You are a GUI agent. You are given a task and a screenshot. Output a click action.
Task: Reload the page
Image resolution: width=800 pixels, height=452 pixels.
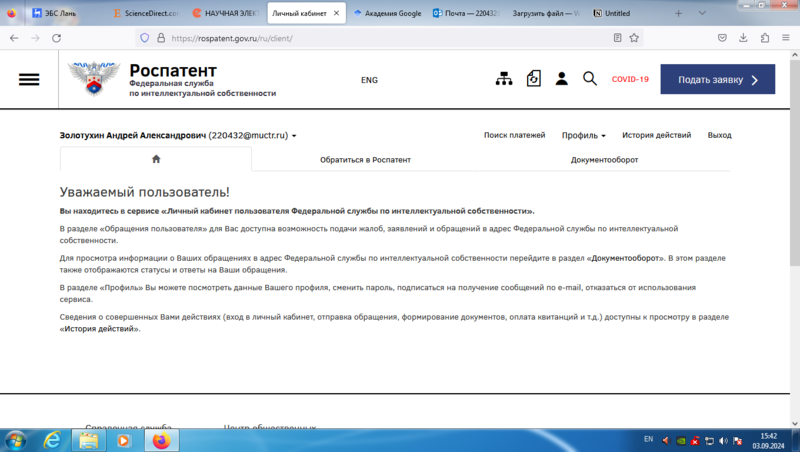tap(57, 38)
